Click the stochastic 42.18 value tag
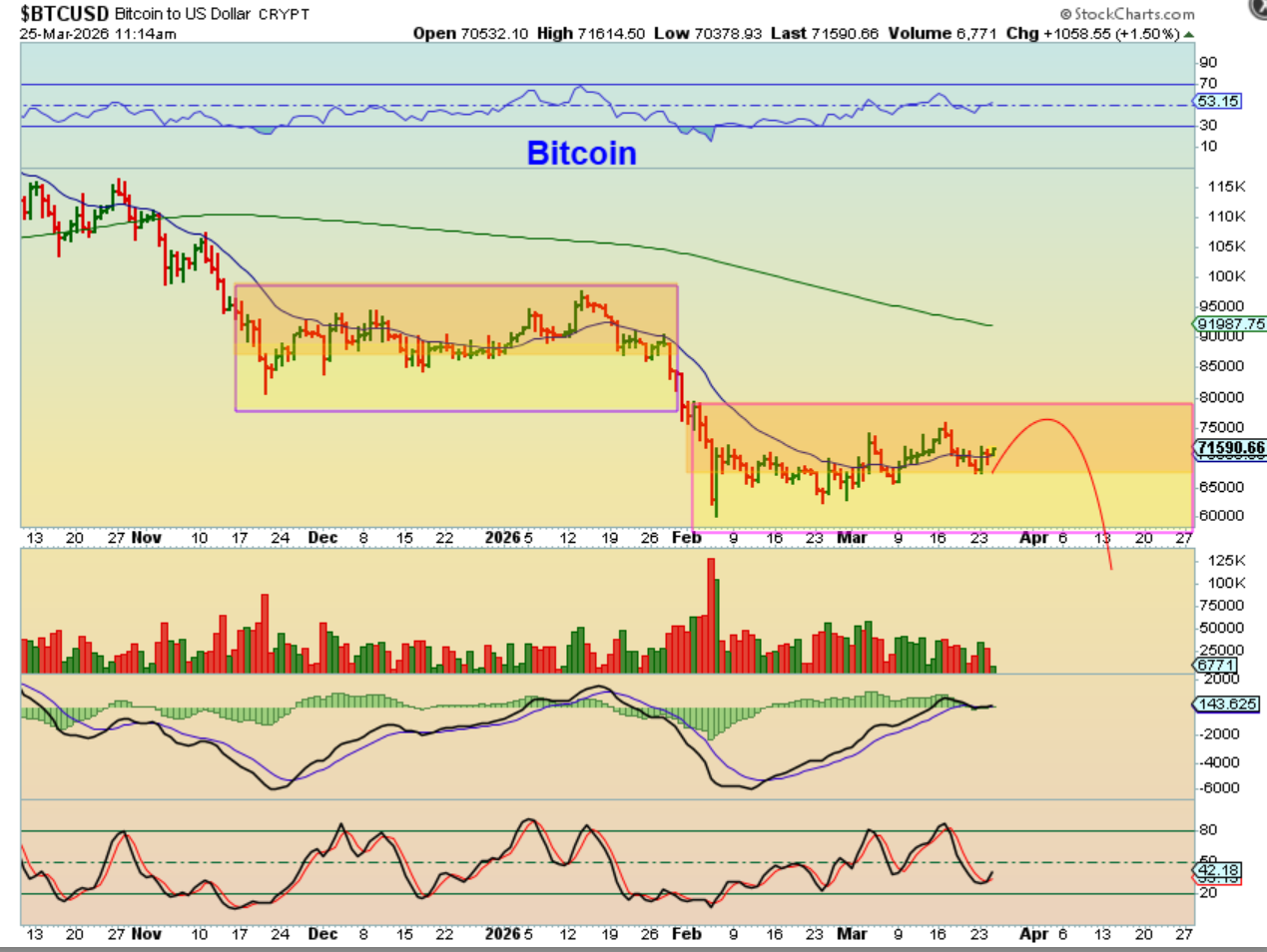This screenshot has width=1267, height=952. (1218, 870)
